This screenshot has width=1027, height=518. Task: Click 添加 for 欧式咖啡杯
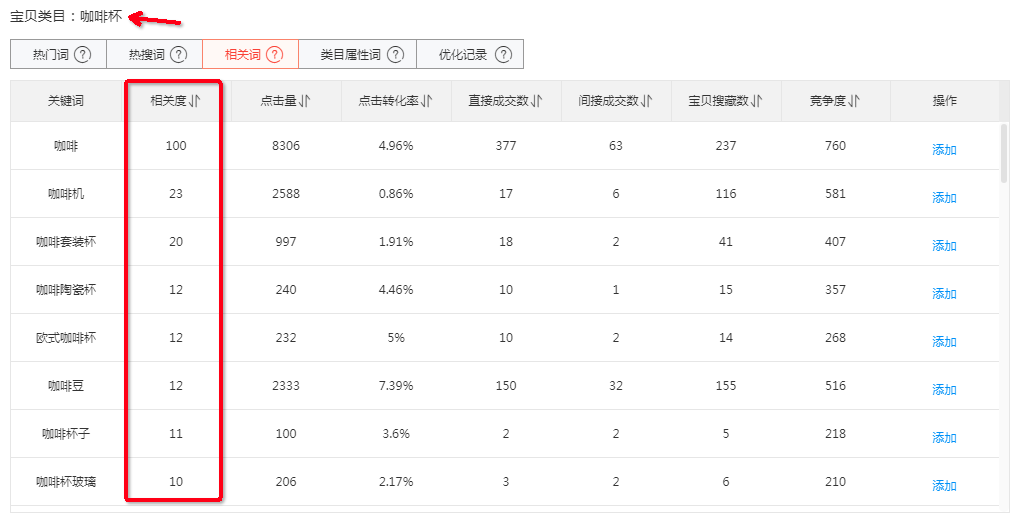[944, 342]
